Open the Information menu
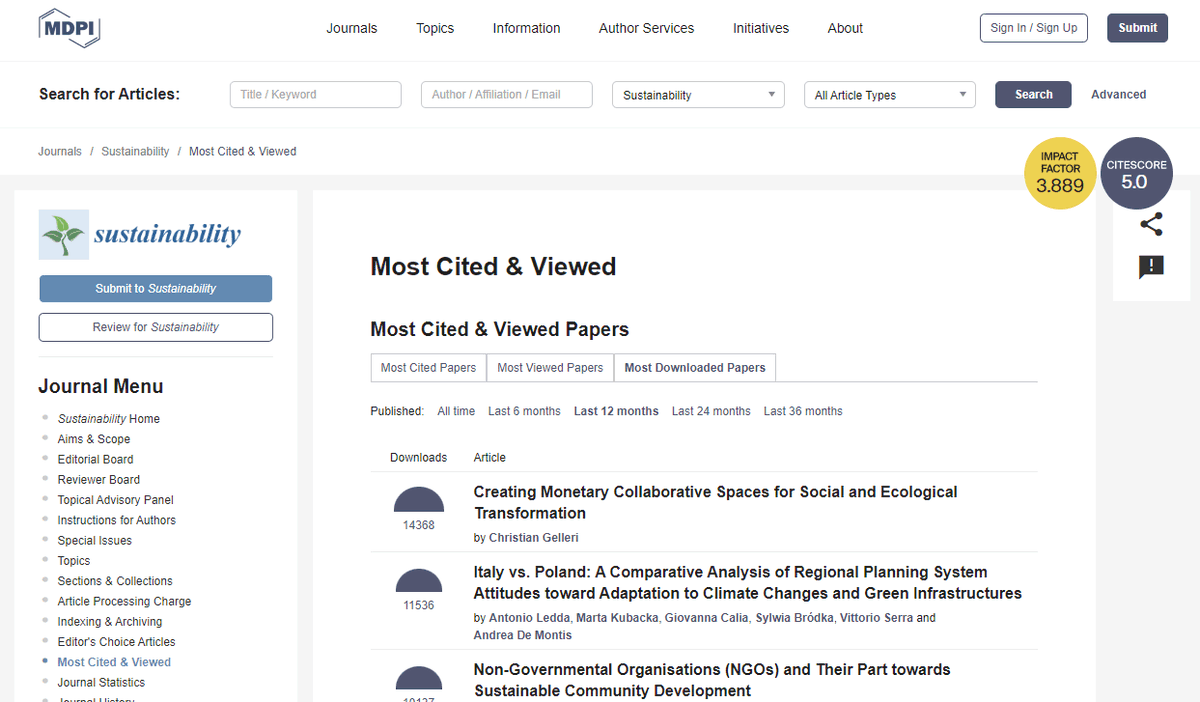1200x702 pixels. [526, 28]
